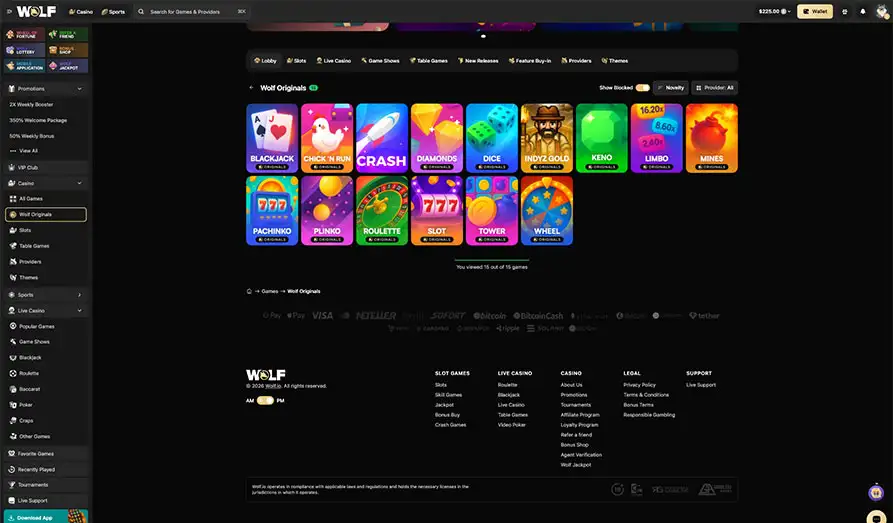Collapse the Live Casino sidebar section
Screen dimensions: 893x523
[x=79, y=310]
